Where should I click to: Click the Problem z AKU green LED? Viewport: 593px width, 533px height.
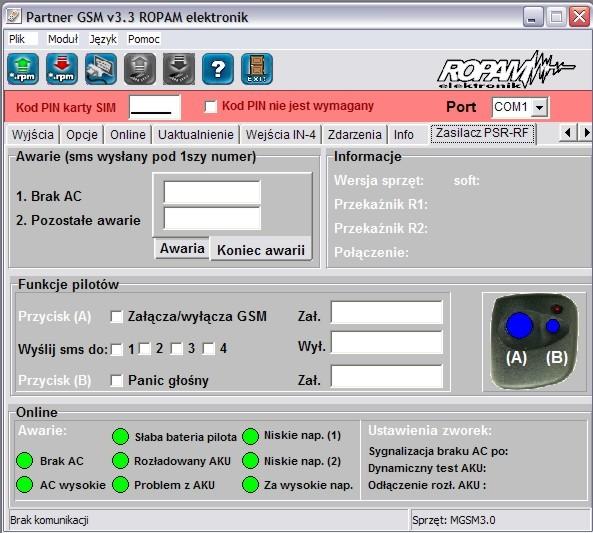click(x=121, y=485)
